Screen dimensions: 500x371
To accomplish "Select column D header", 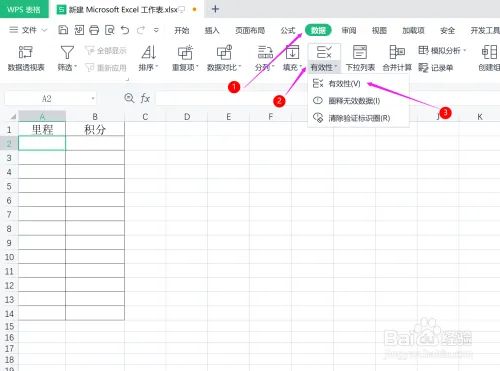I will (x=187, y=117).
